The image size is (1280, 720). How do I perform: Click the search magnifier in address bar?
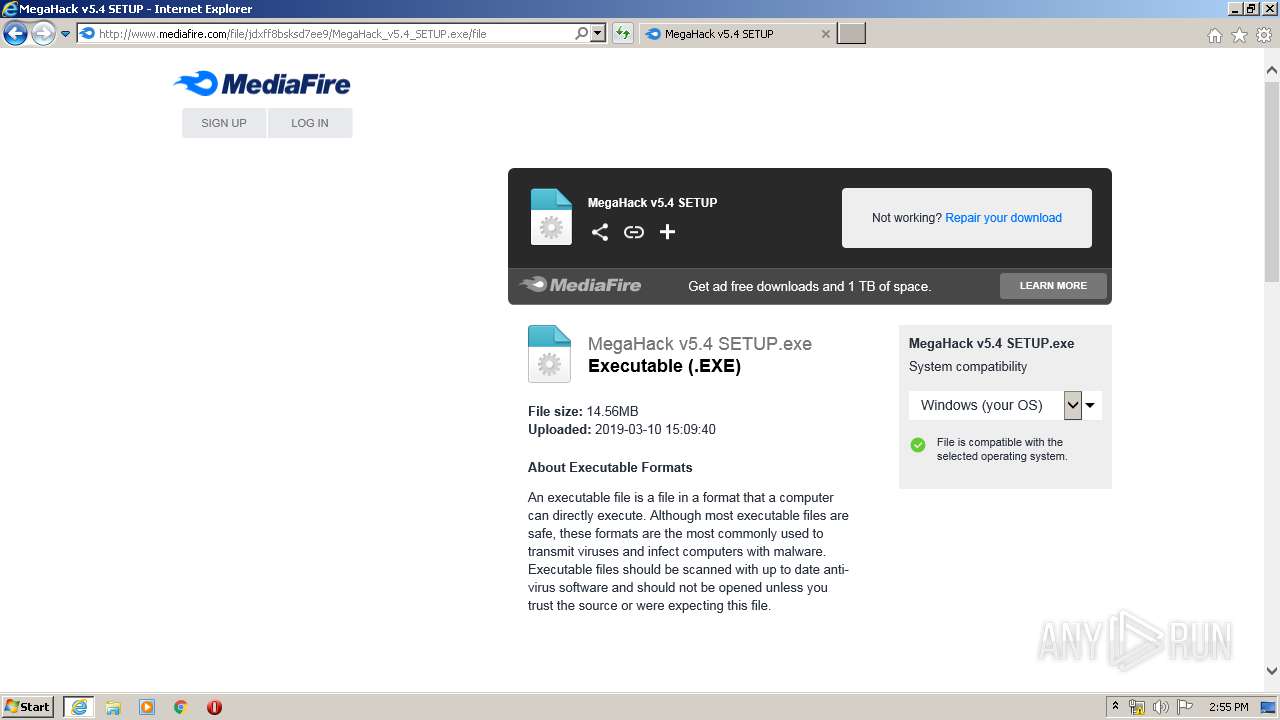pyautogui.click(x=582, y=33)
